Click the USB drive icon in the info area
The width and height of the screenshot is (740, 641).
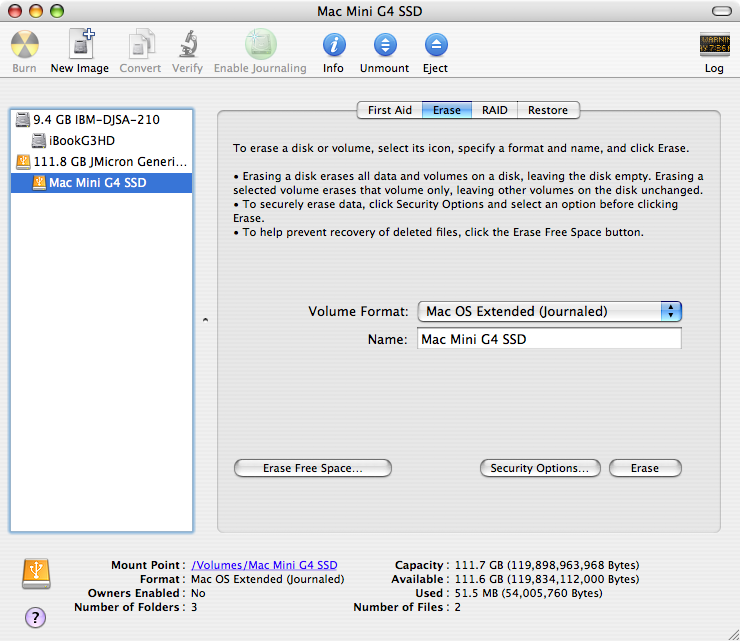(36, 574)
